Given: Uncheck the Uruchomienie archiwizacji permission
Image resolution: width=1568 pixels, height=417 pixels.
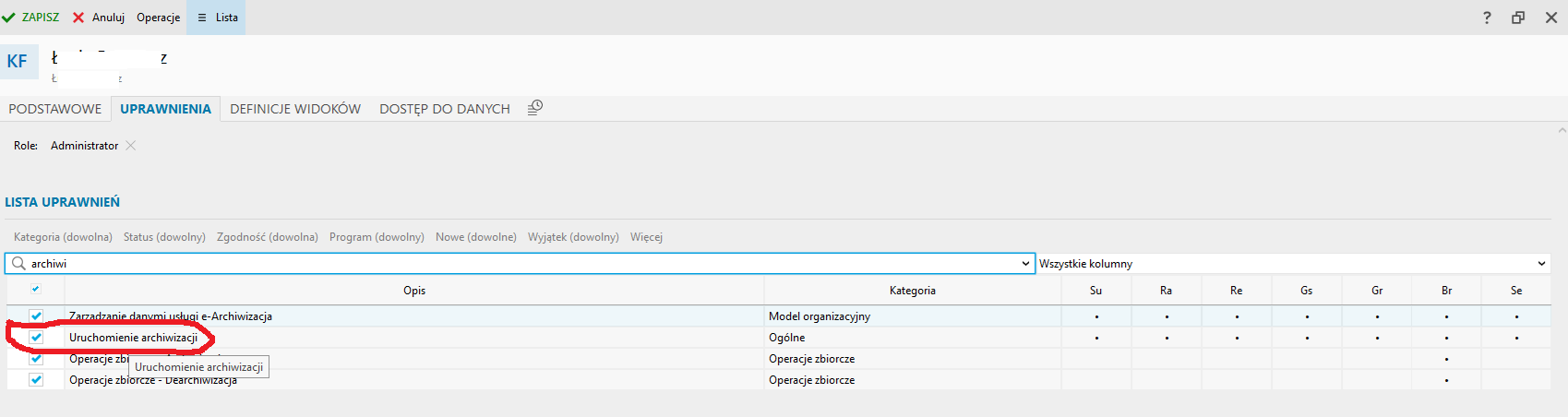Looking at the screenshot, I should pyautogui.click(x=36, y=338).
